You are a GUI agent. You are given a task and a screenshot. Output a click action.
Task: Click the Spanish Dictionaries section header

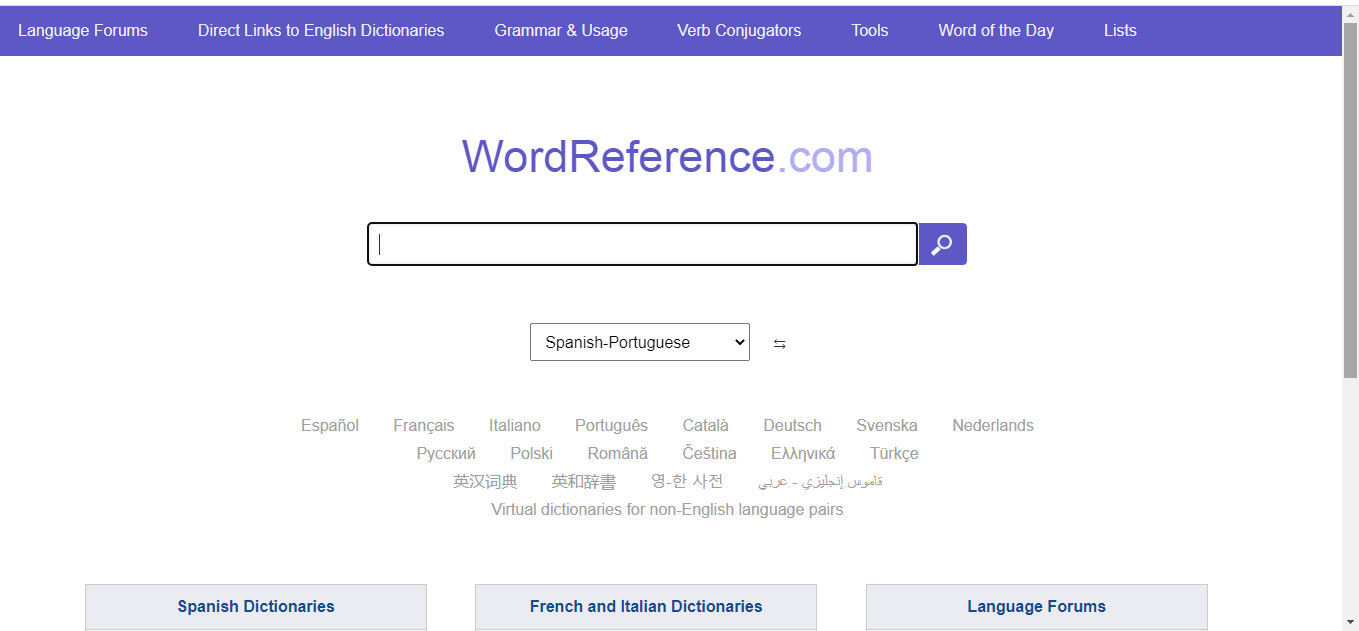[256, 606]
